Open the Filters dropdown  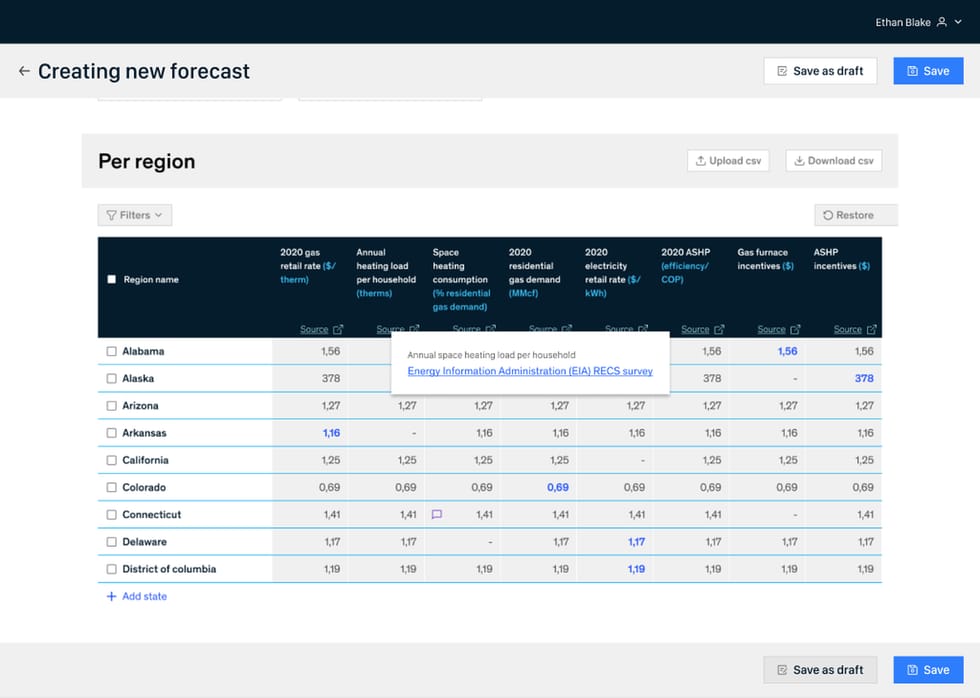(134, 215)
